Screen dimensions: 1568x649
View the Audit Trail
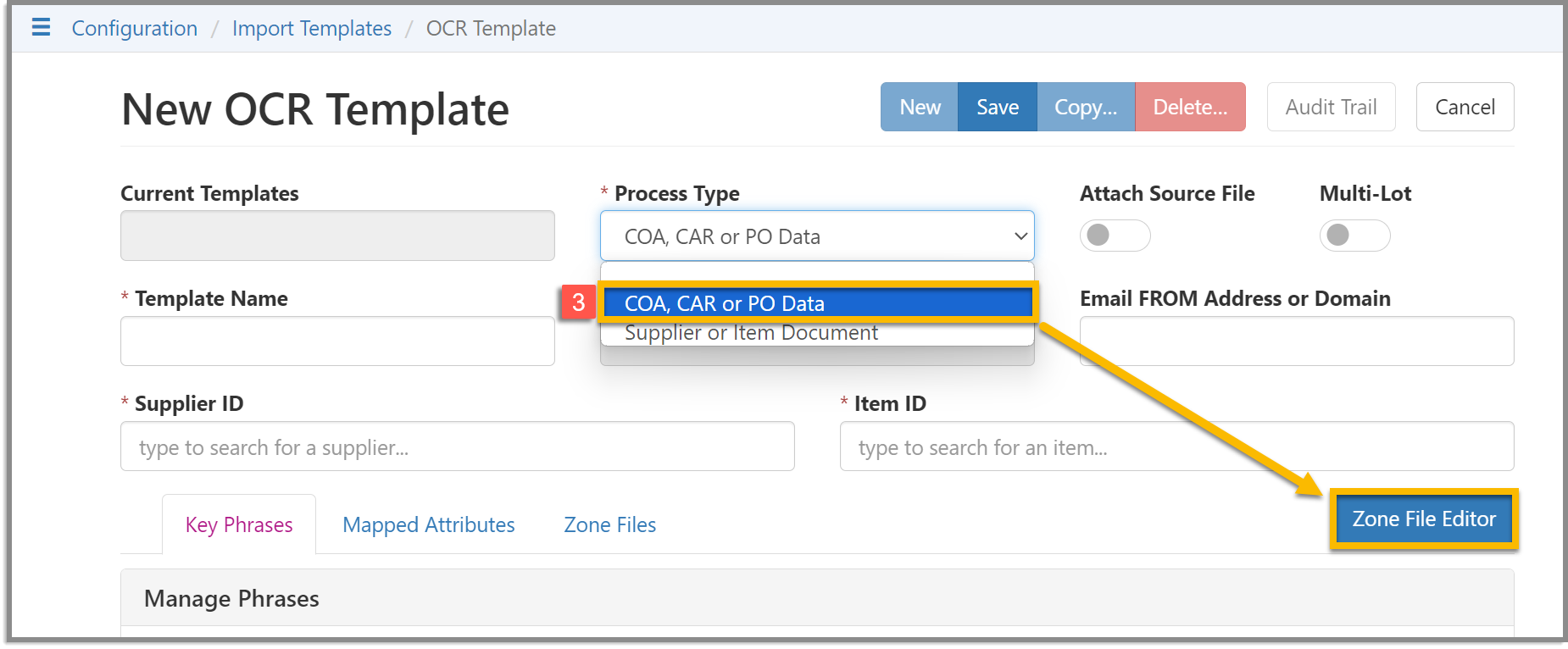click(1330, 108)
